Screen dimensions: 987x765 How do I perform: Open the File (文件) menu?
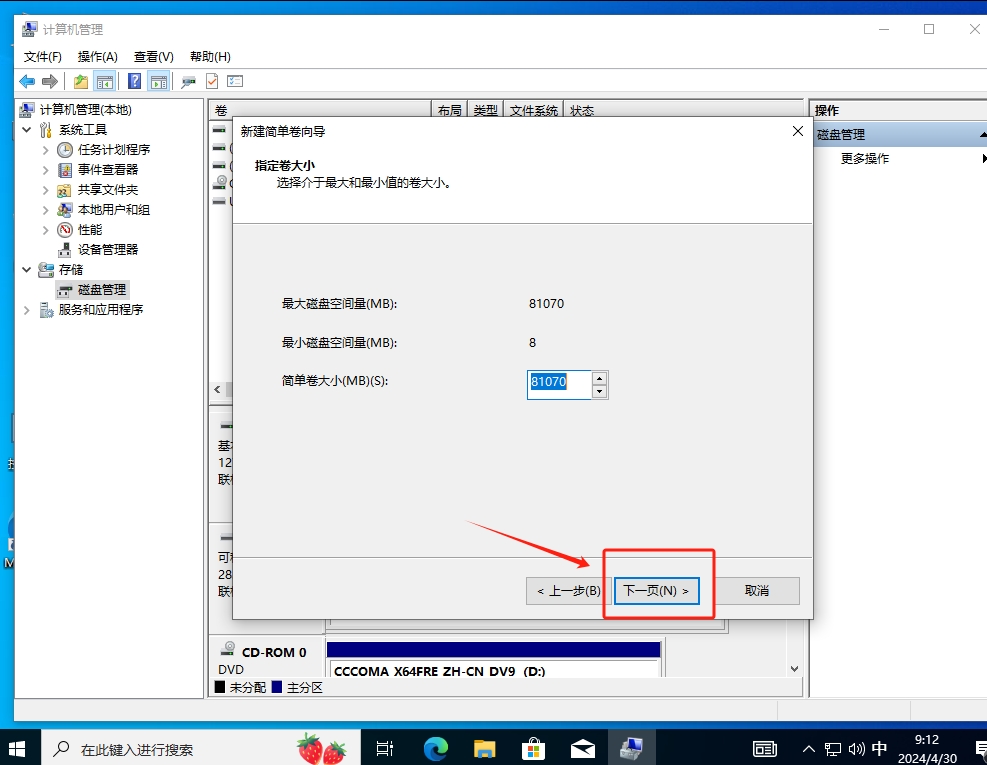point(43,57)
